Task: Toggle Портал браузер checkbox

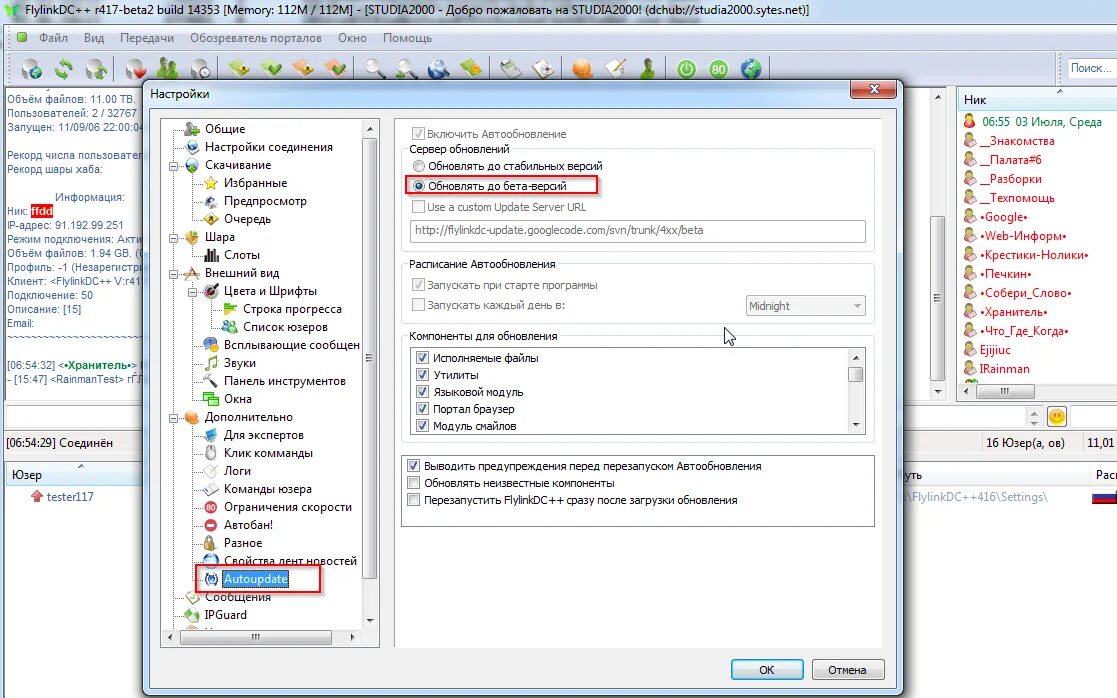Action: tap(422, 409)
